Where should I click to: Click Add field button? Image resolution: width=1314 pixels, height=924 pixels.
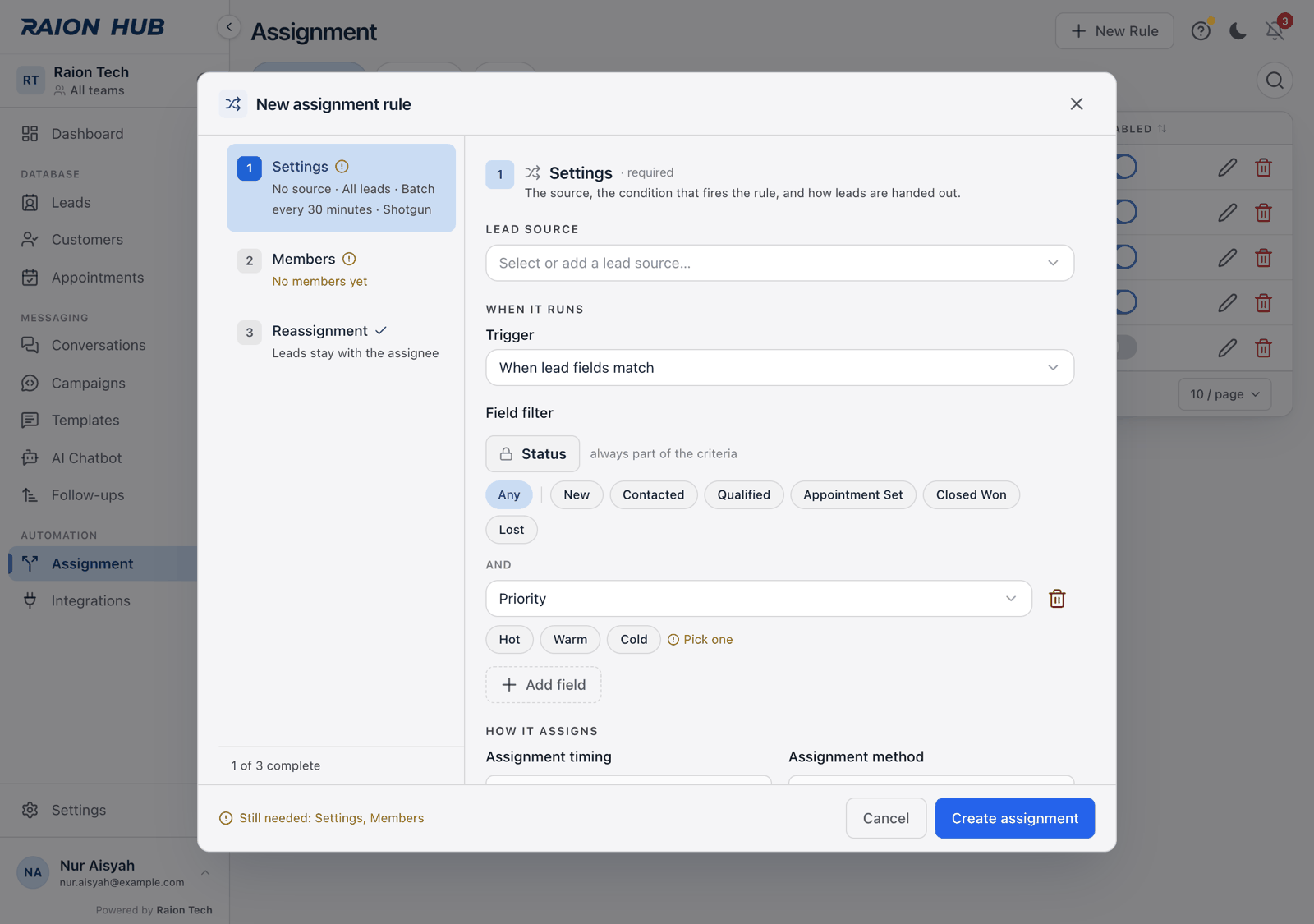pos(544,685)
